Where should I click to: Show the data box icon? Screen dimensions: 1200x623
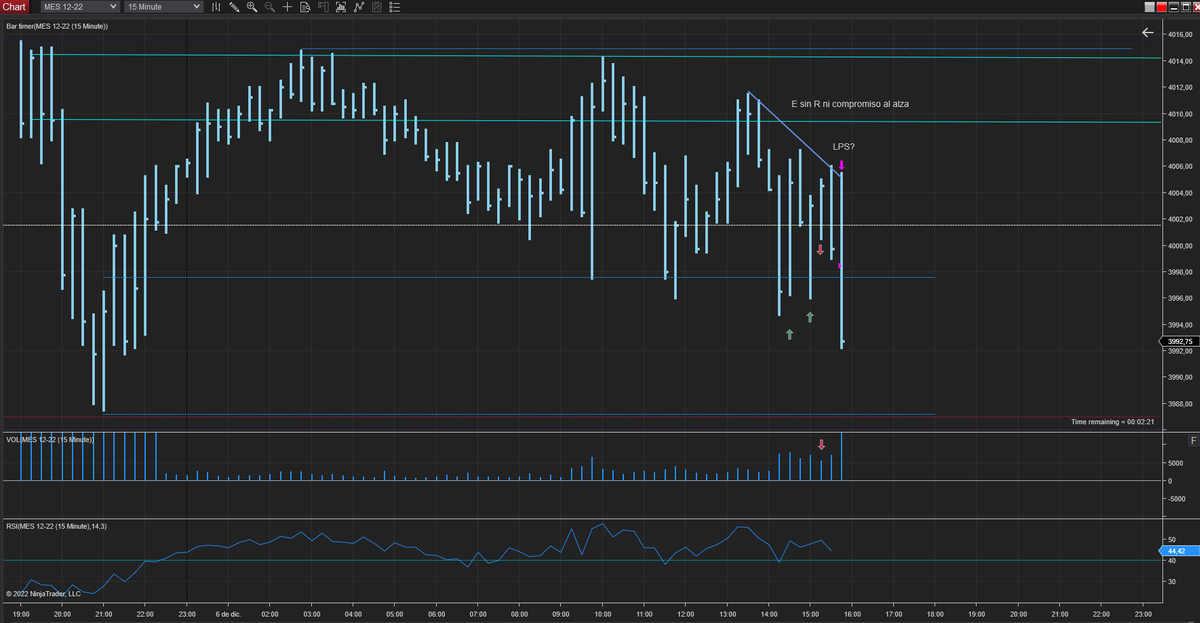305,7
